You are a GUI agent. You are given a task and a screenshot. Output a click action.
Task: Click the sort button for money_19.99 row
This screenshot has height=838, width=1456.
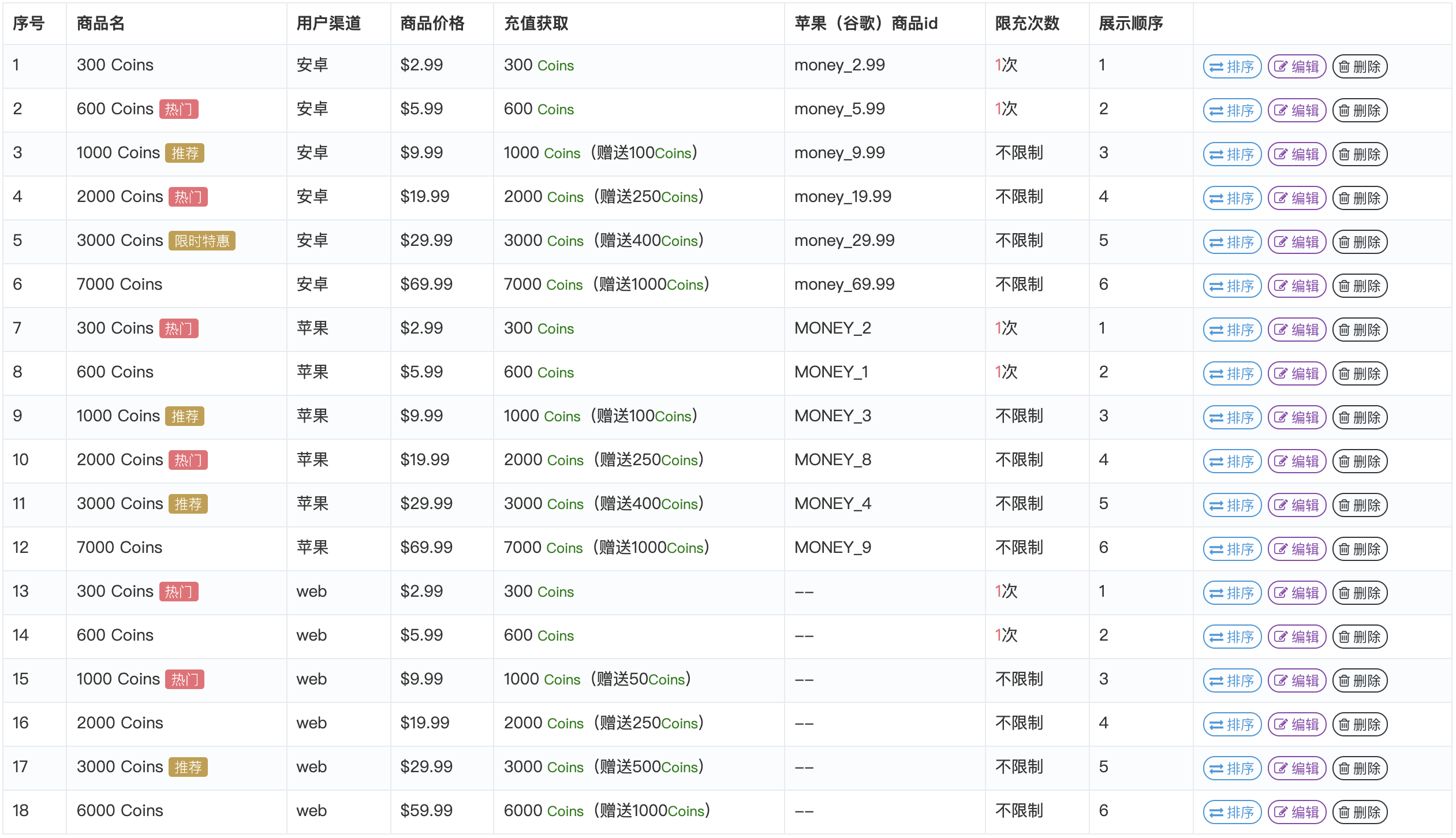1231,198
